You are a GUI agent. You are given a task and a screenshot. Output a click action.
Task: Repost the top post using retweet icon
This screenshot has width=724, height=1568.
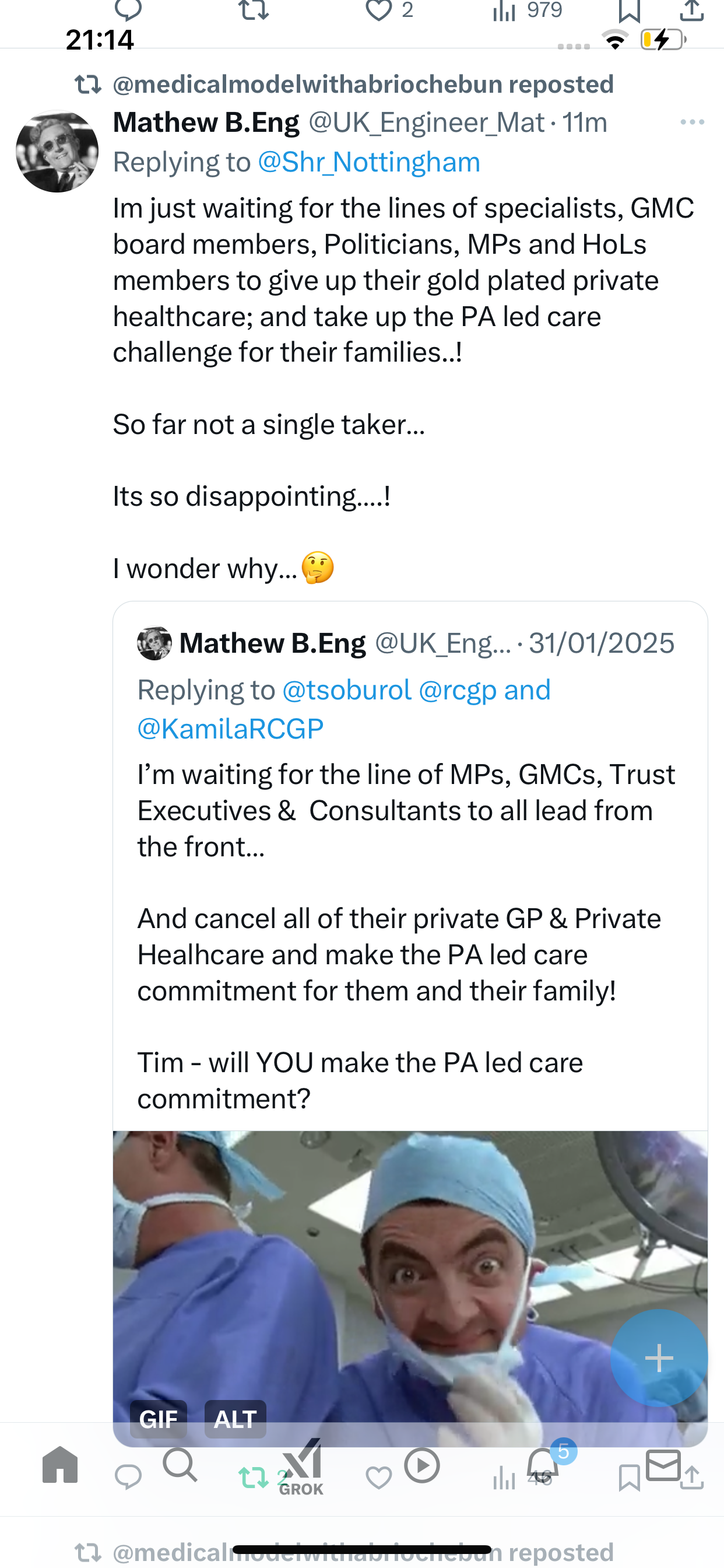[253, 10]
